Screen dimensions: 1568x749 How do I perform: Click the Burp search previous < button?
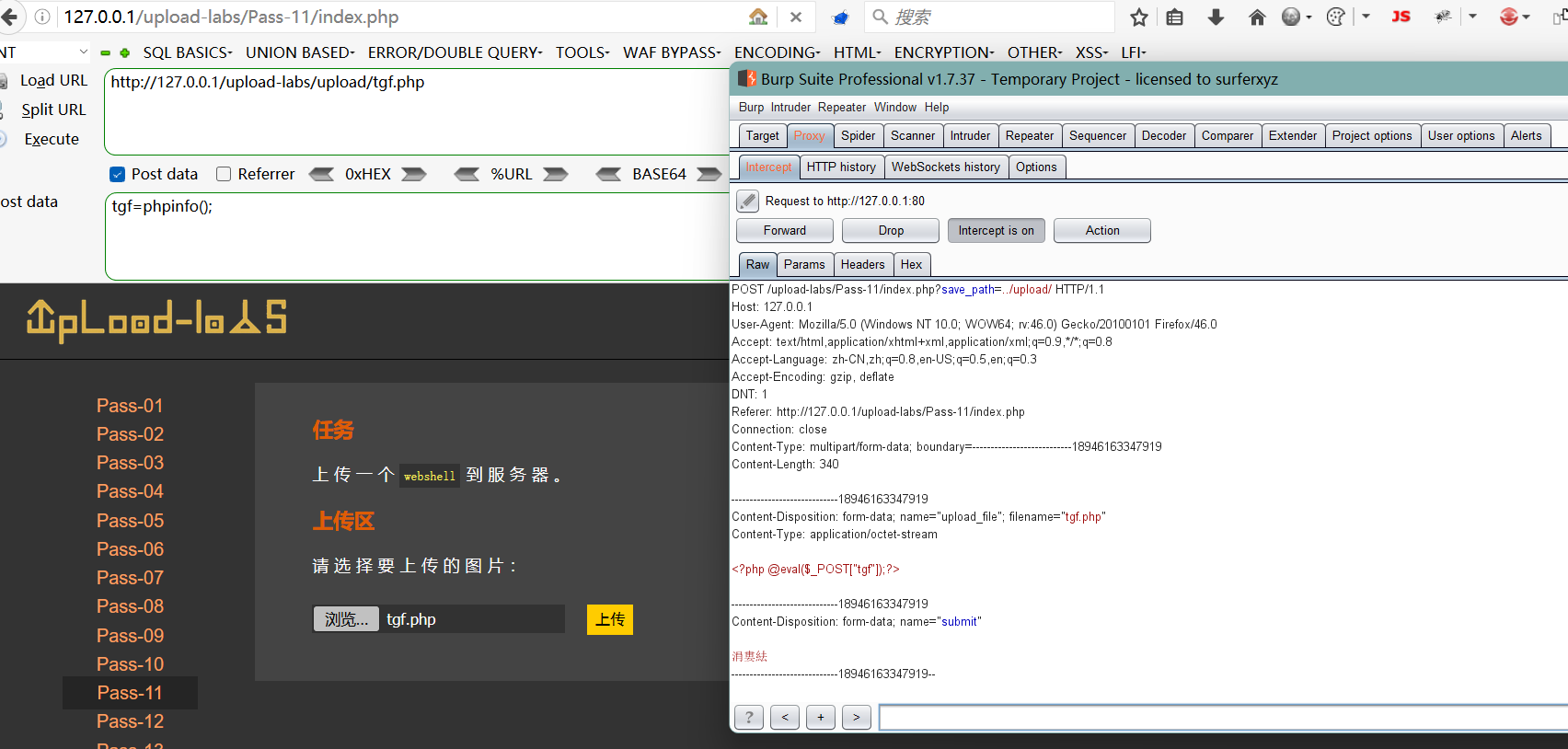[785, 718]
